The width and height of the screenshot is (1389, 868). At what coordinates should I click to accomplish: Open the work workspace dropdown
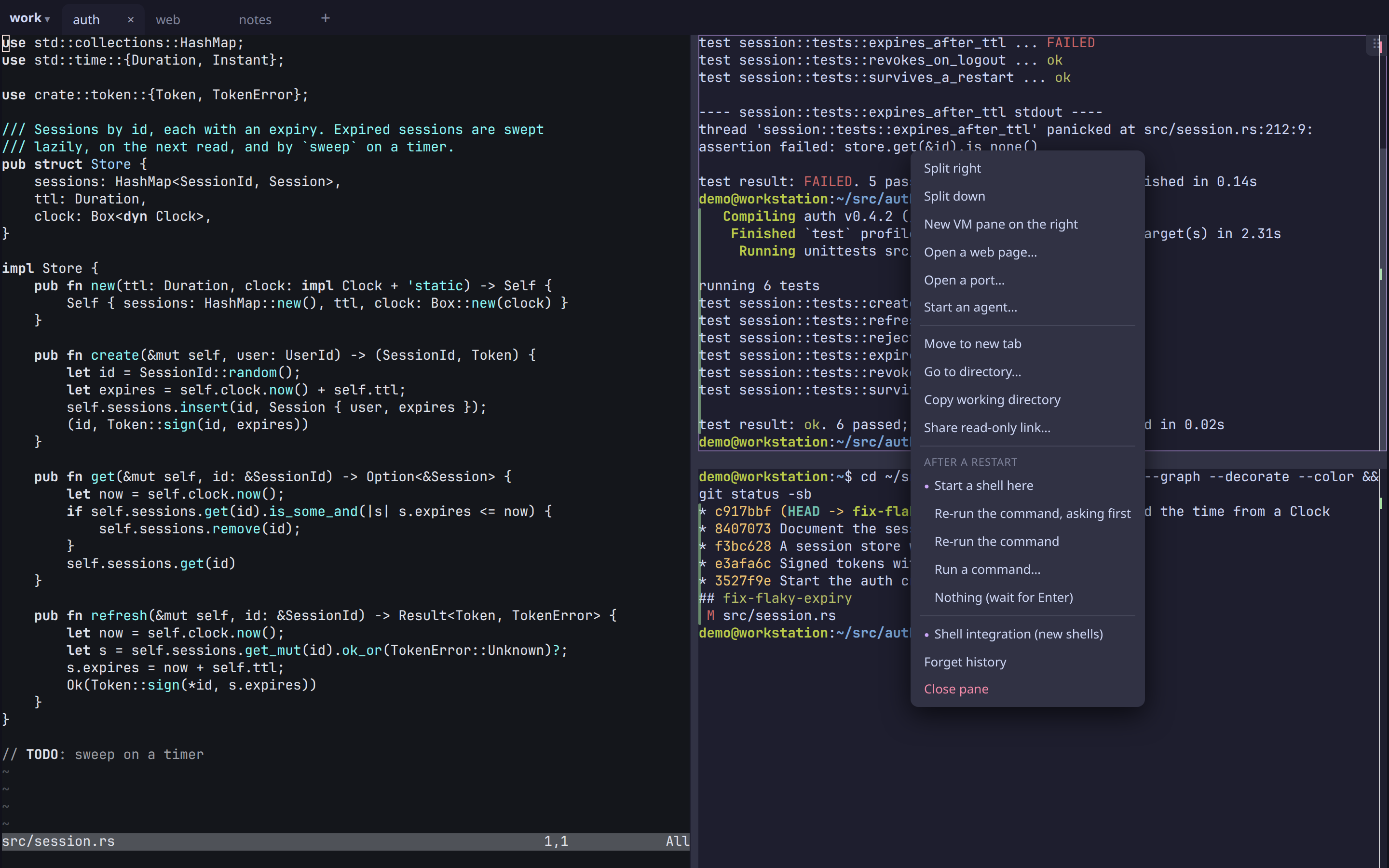click(x=29, y=18)
